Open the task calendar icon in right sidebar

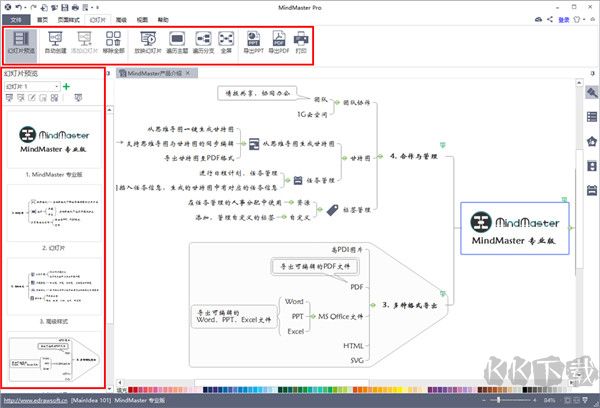(x=592, y=190)
